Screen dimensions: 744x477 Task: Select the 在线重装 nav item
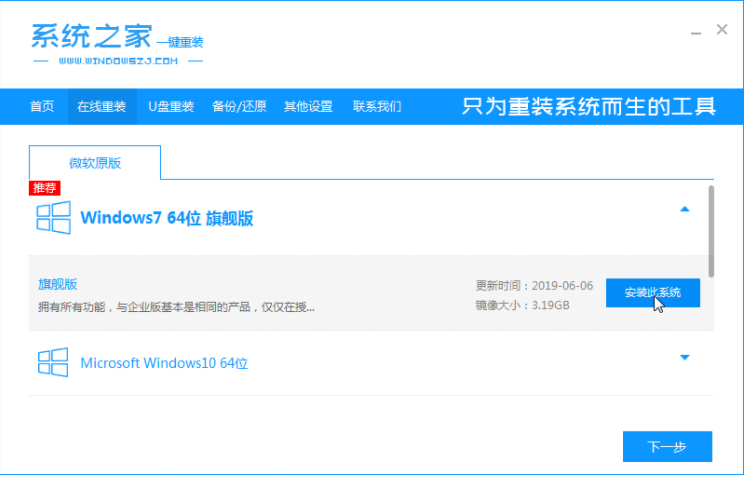coord(102,106)
